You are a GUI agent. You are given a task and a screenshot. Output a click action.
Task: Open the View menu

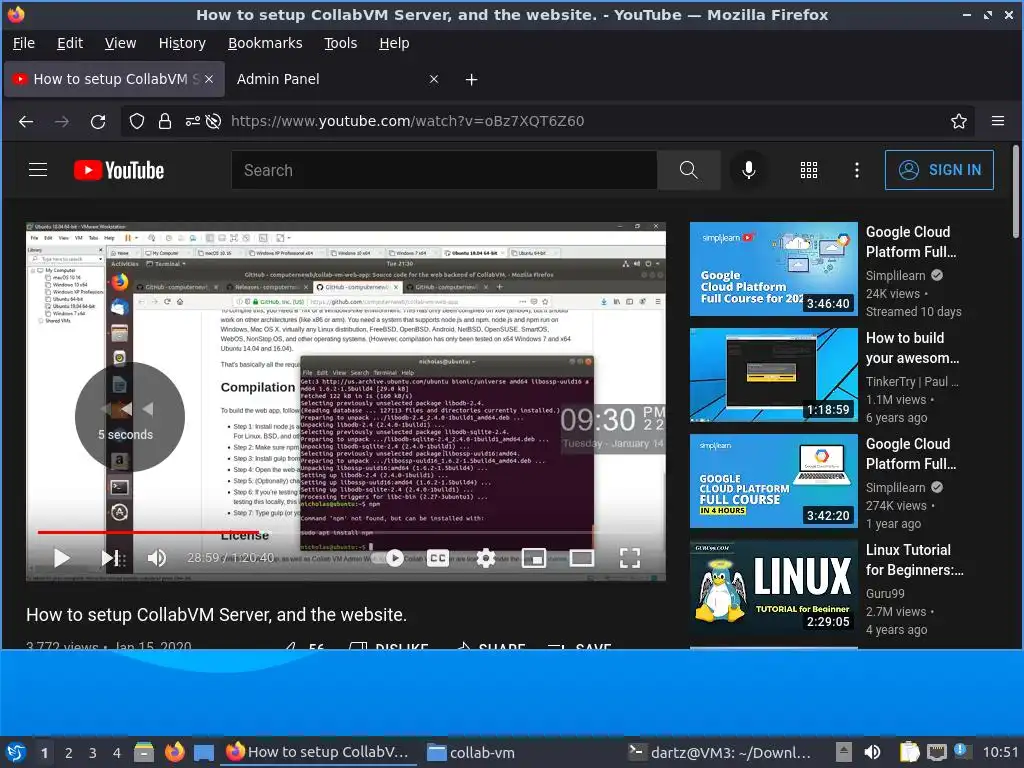point(120,43)
